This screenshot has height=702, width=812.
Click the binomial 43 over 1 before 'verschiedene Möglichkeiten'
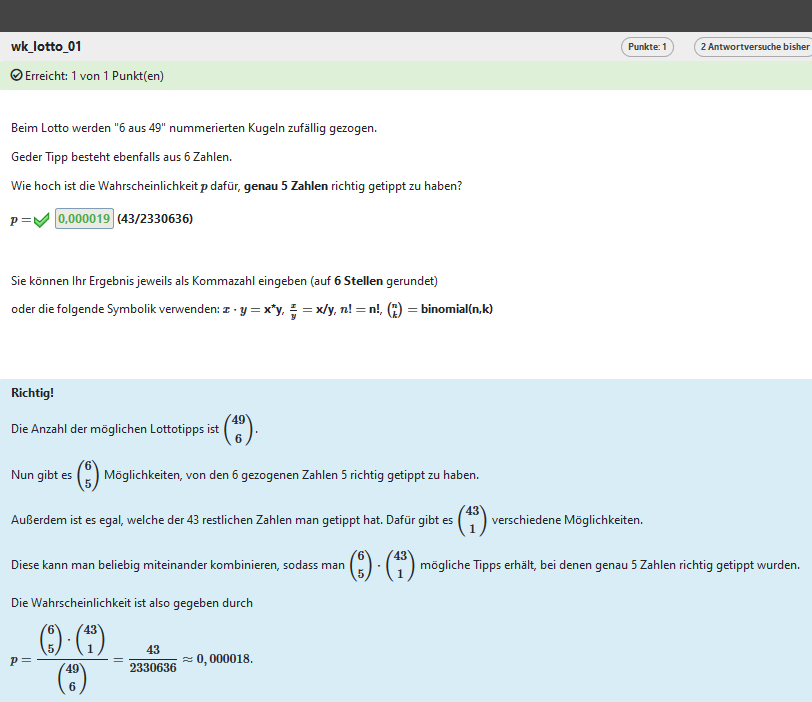click(x=473, y=521)
